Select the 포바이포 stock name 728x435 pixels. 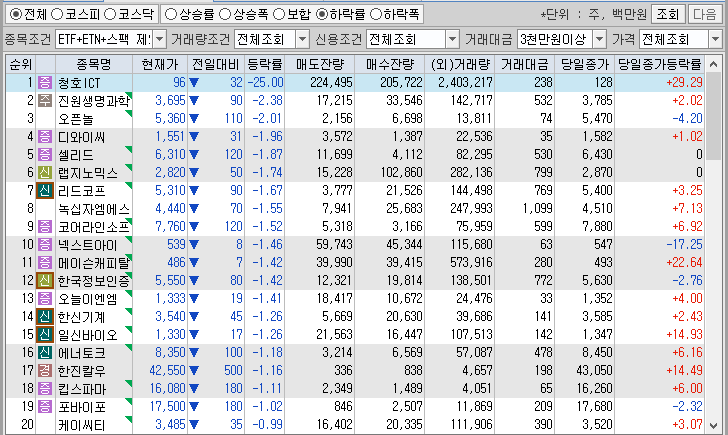click(82, 407)
